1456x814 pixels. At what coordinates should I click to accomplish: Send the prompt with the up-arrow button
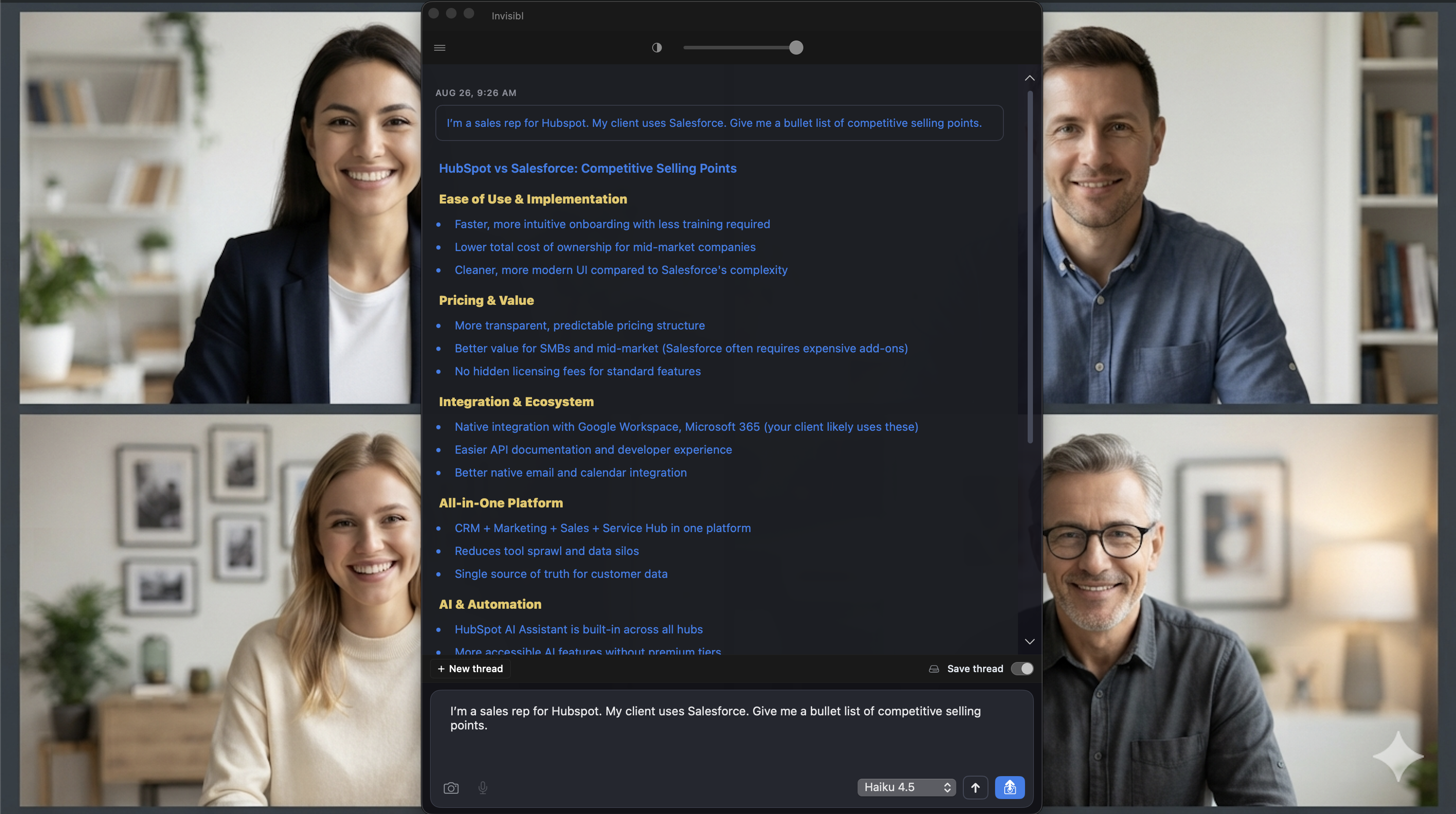click(975, 788)
